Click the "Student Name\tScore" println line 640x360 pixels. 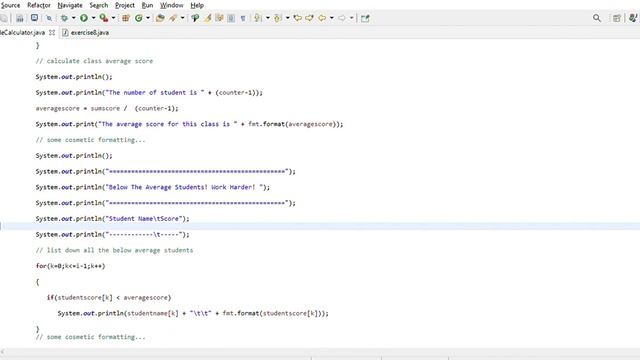[x=112, y=219]
